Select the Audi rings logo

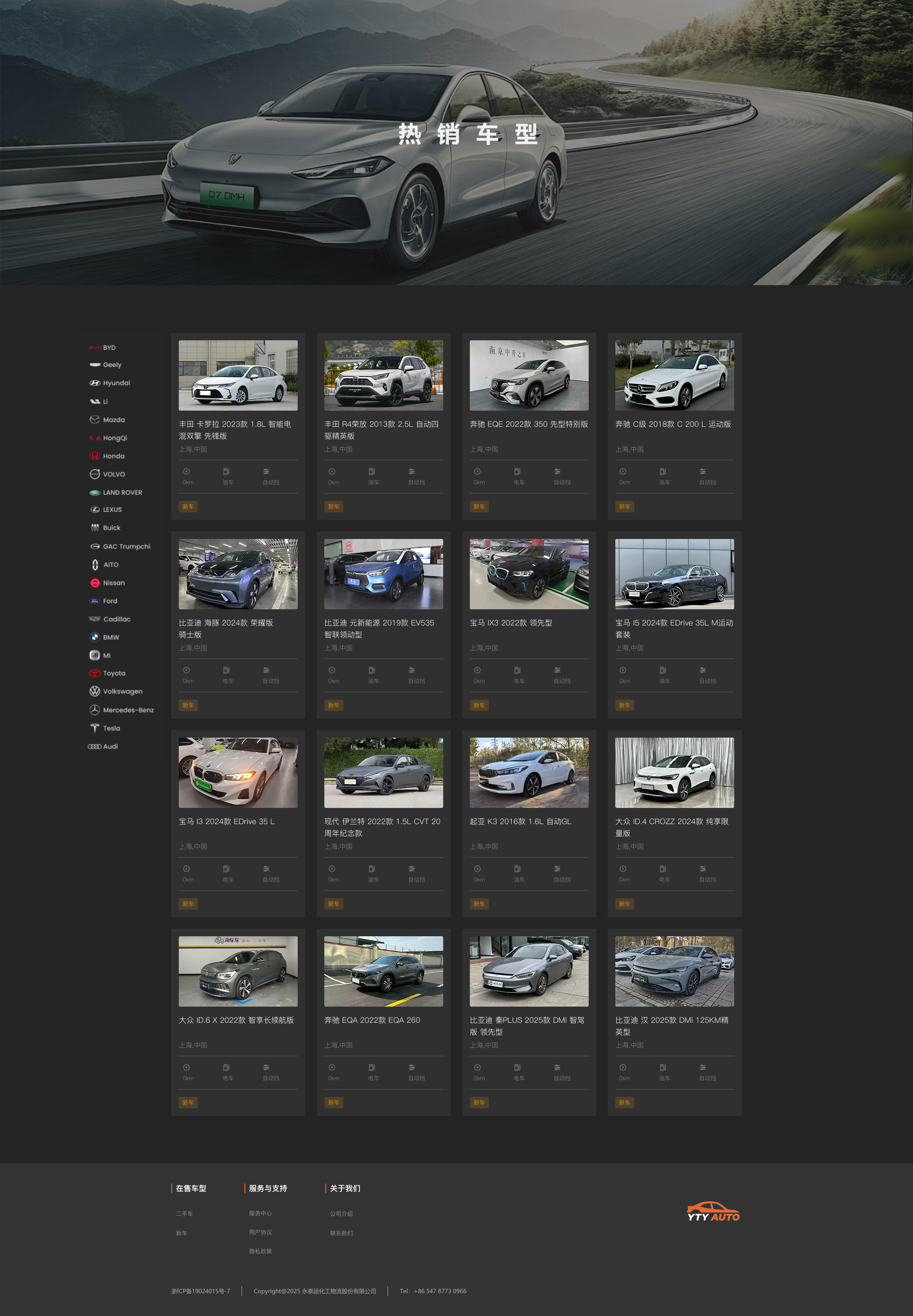point(94,746)
